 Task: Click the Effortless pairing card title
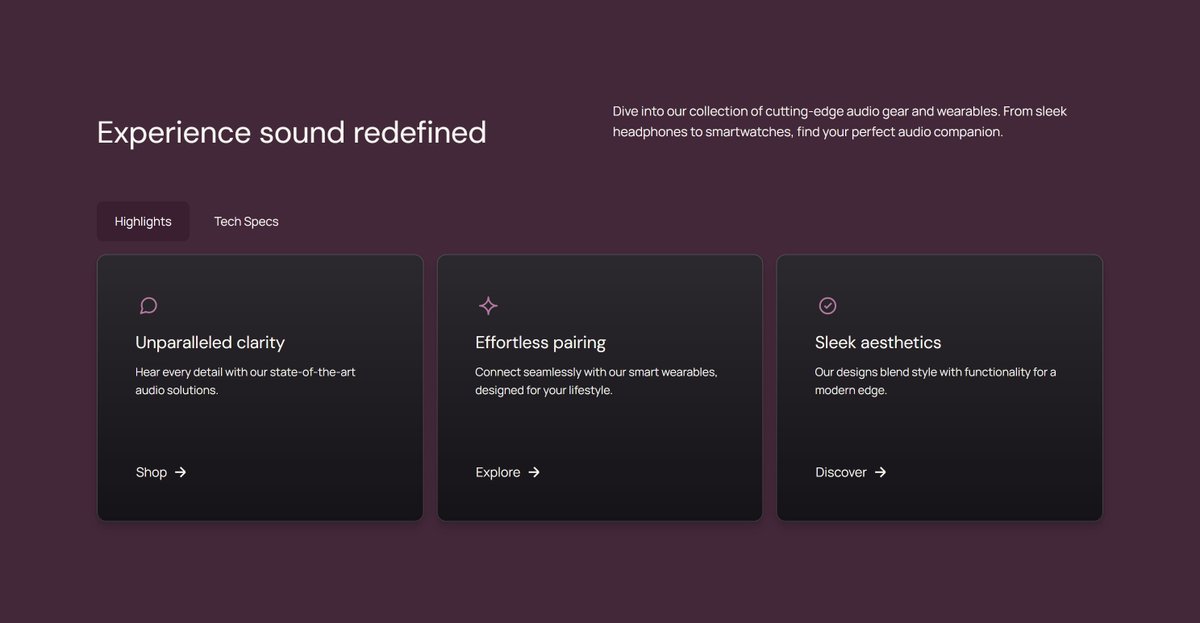[541, 342]
